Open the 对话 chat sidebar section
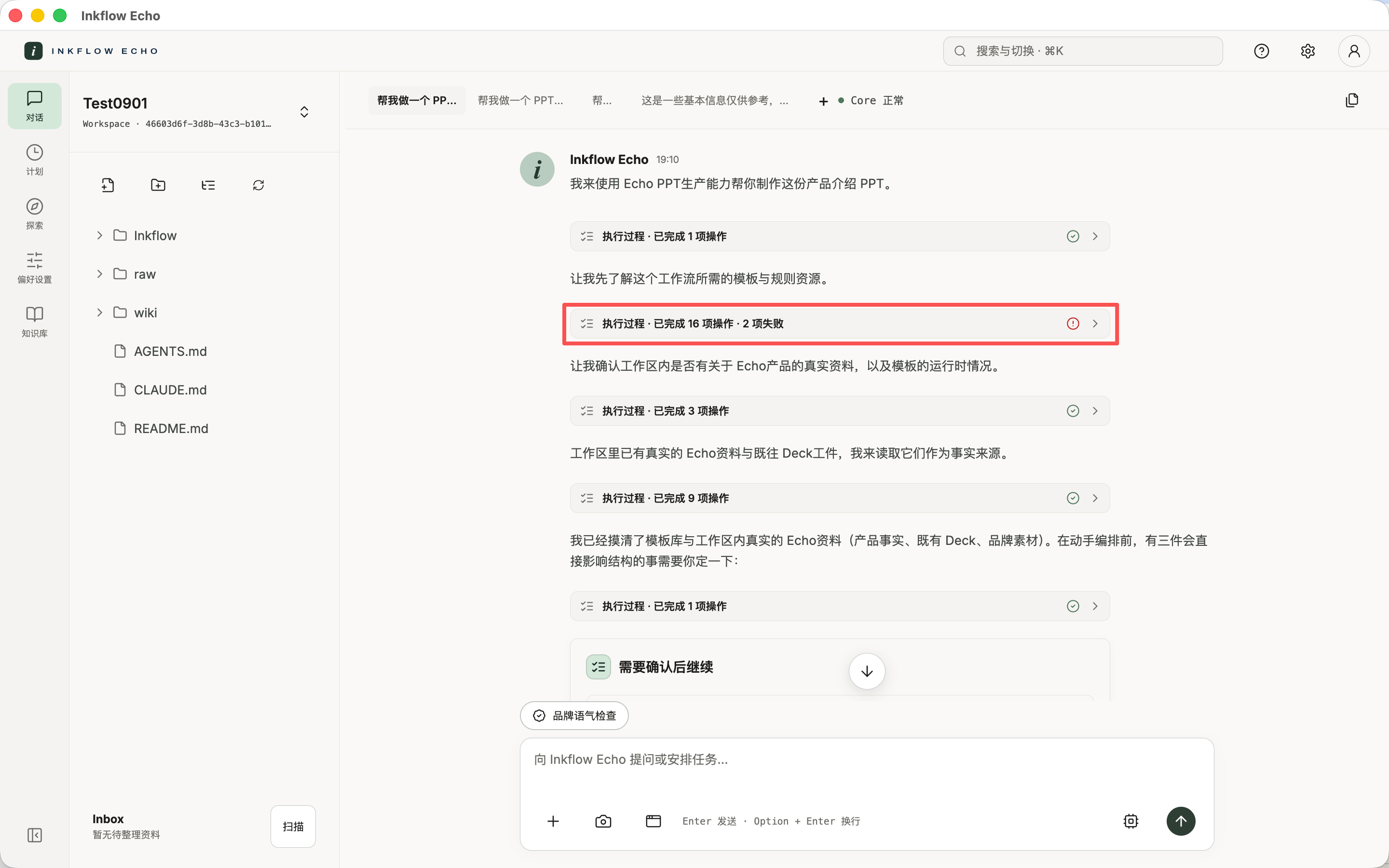This screenshot has width=1389, height=868. (x=34, y=106)
